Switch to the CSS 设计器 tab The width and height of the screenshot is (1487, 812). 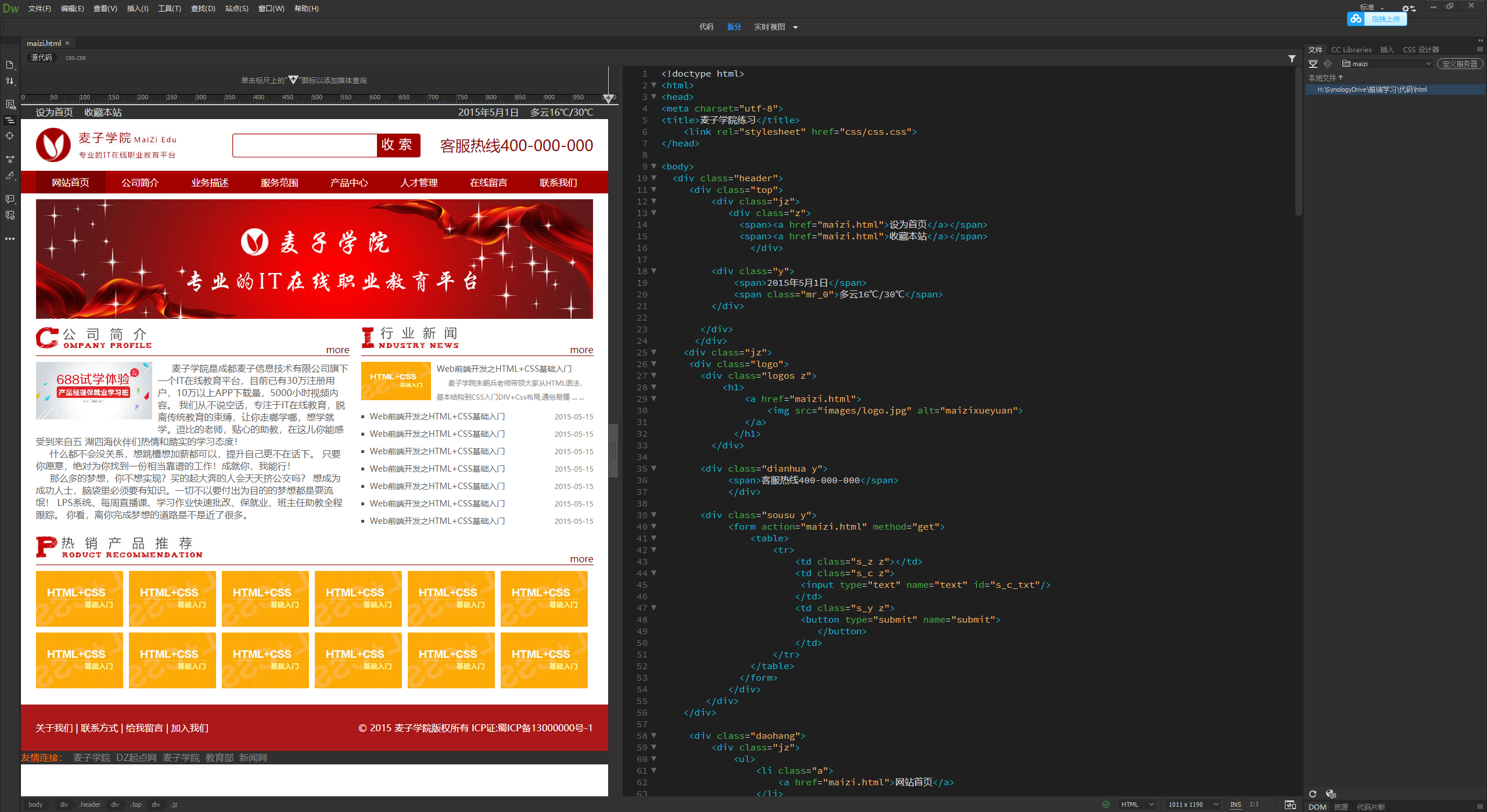coord(1421,49)
